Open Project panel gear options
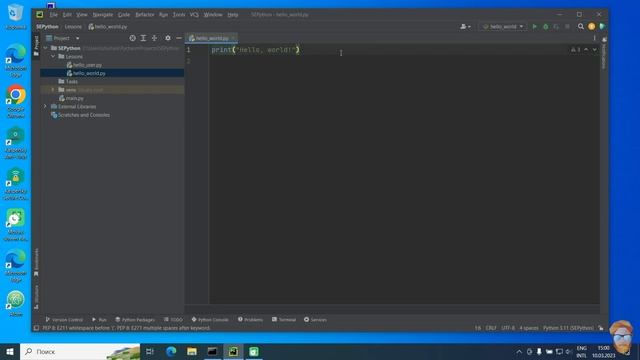 point(168,38)
